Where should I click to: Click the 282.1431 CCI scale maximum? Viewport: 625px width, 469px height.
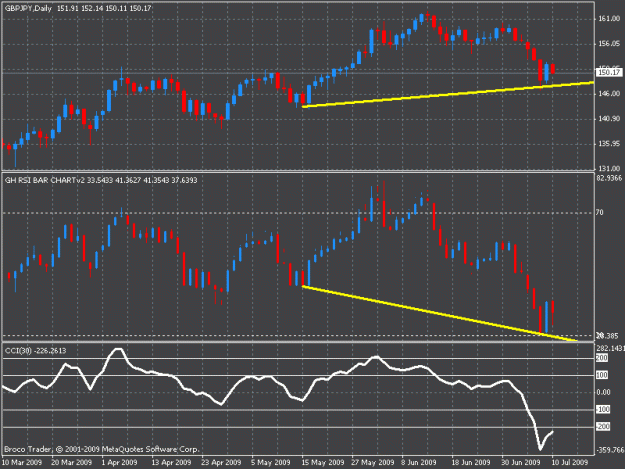point(610,348)
